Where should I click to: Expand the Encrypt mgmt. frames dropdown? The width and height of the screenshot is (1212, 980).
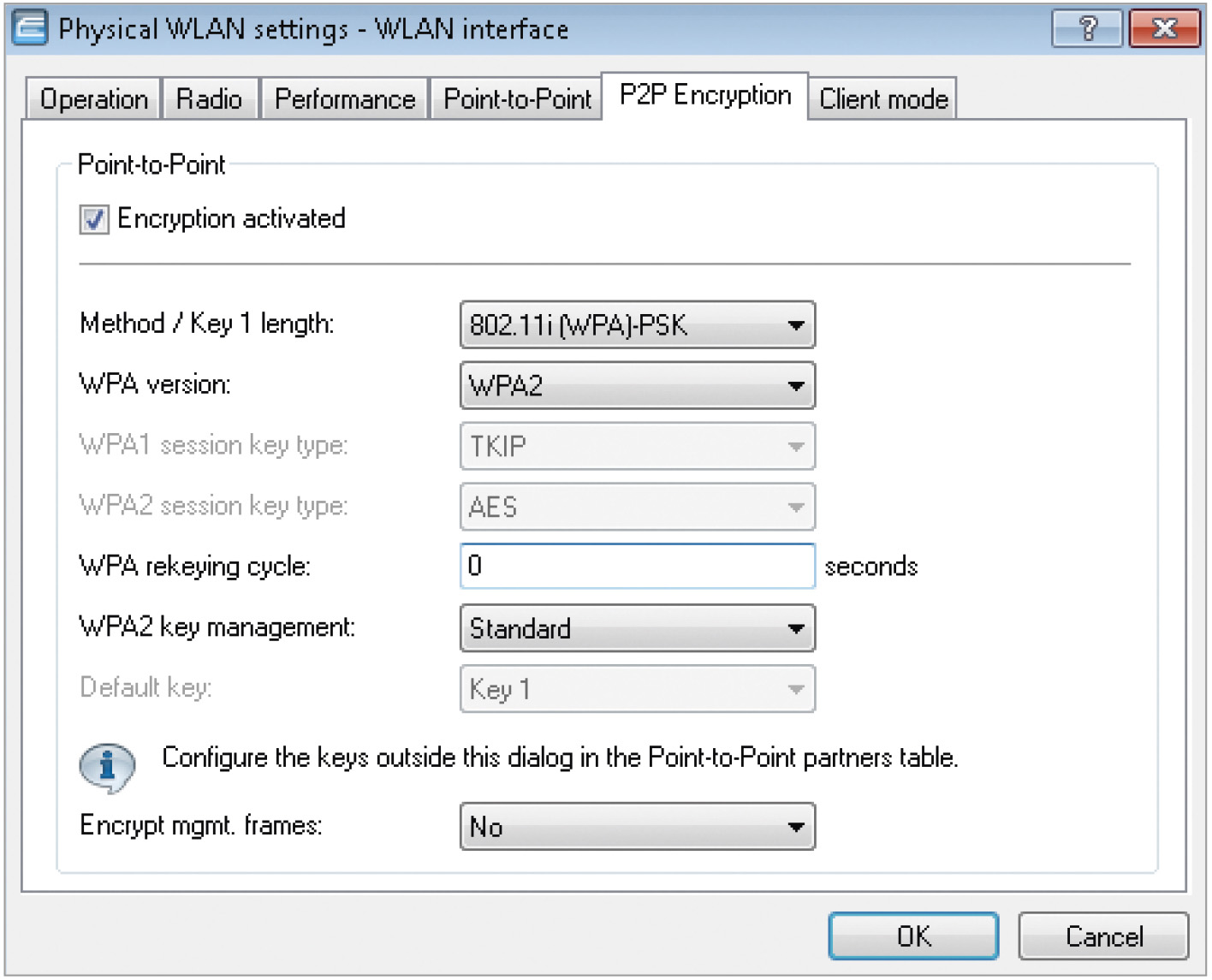638,827
